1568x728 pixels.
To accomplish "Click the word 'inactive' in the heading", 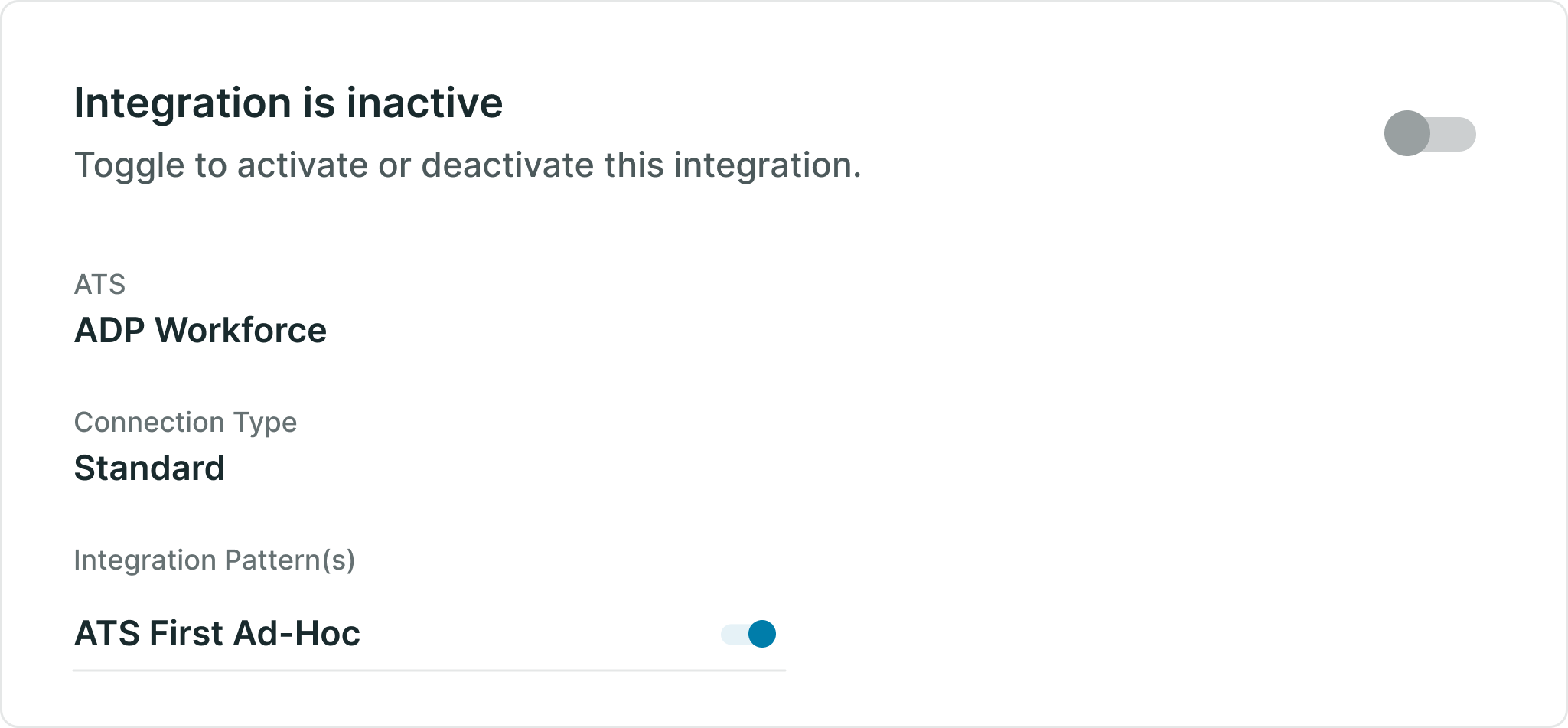I will pyautogui.click(x=425, y=103).
